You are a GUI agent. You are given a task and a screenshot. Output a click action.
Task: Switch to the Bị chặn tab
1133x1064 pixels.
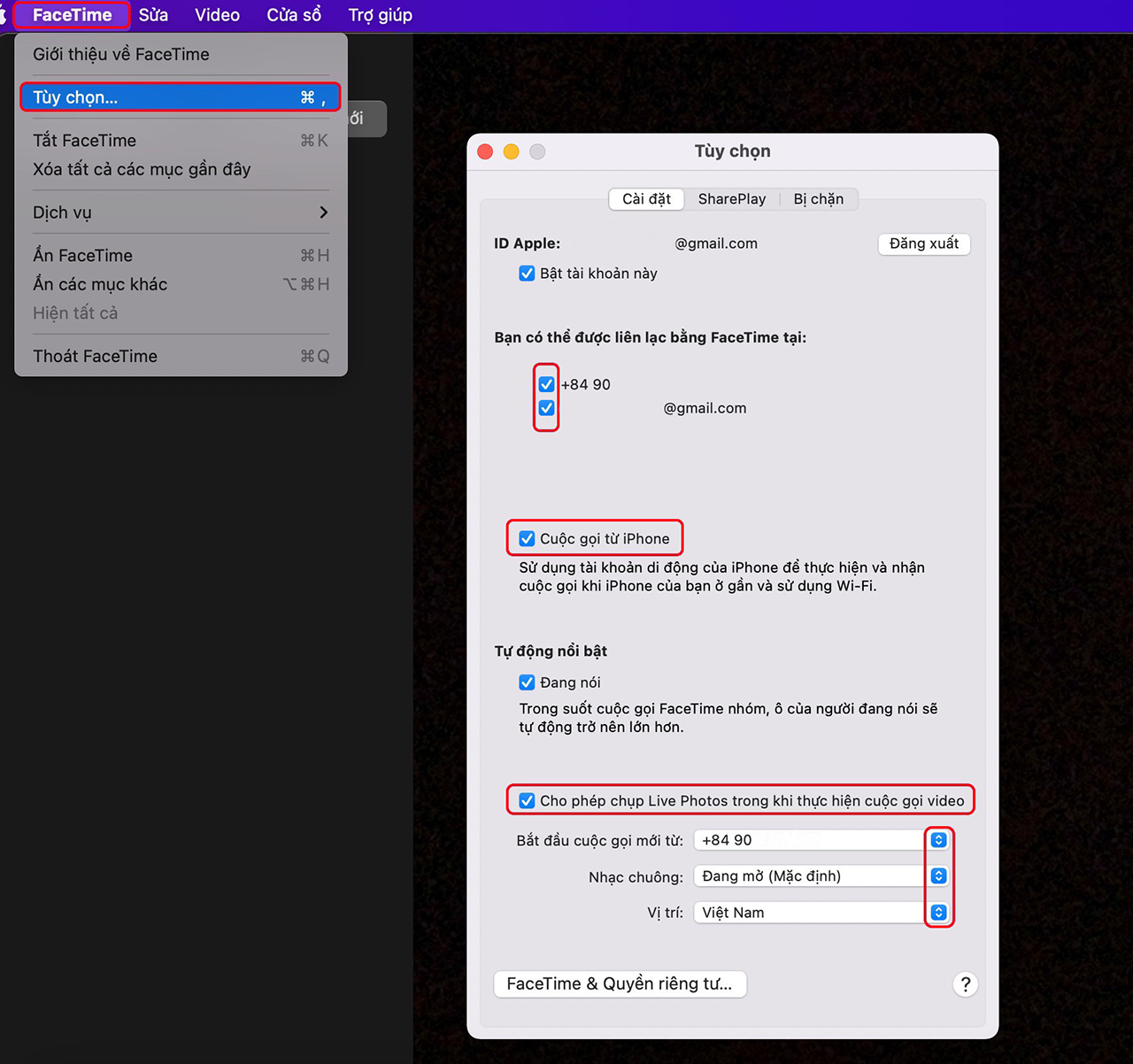click(818, 199)
